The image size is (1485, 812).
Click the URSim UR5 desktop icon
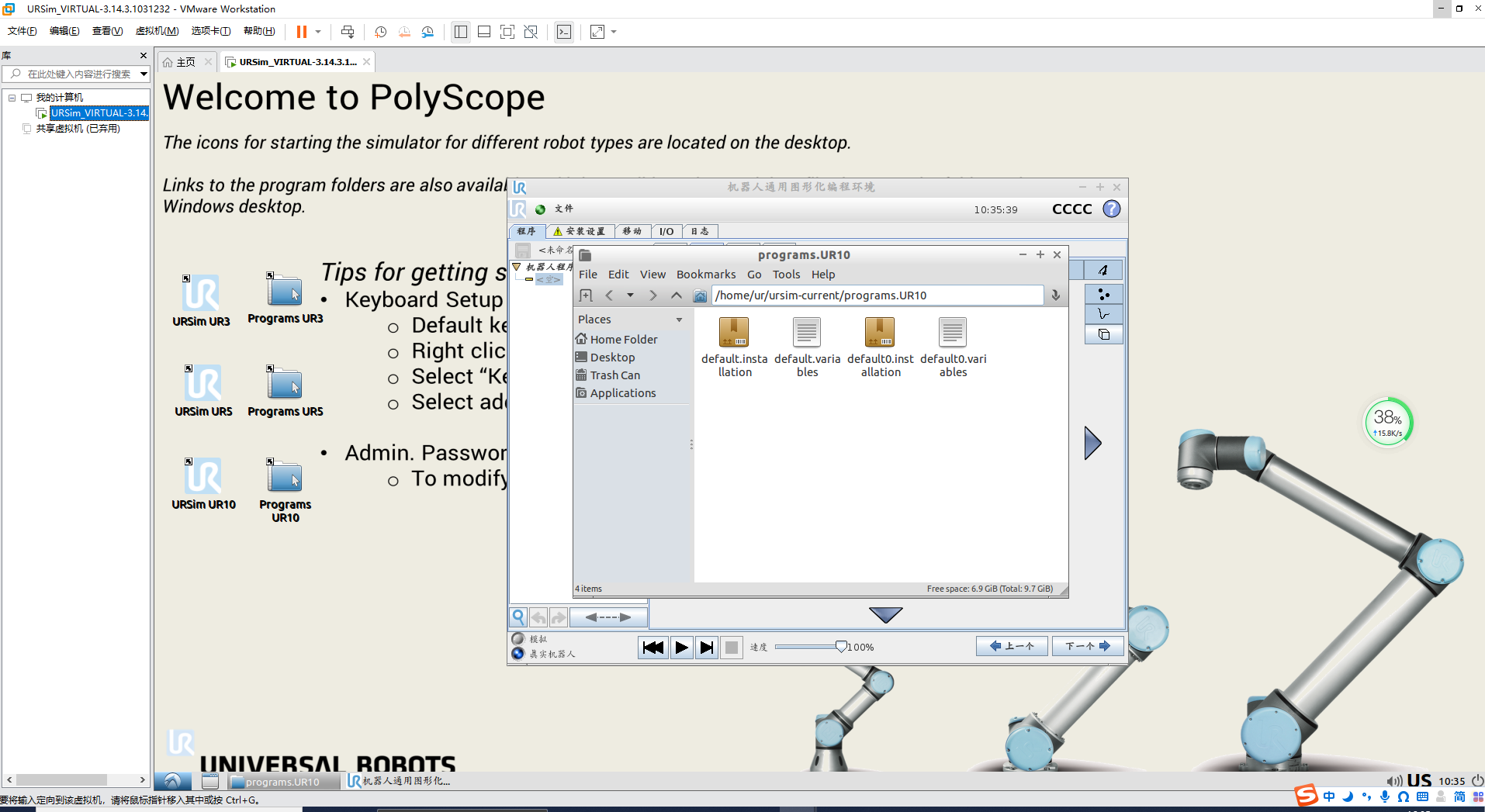click(203, 391)
